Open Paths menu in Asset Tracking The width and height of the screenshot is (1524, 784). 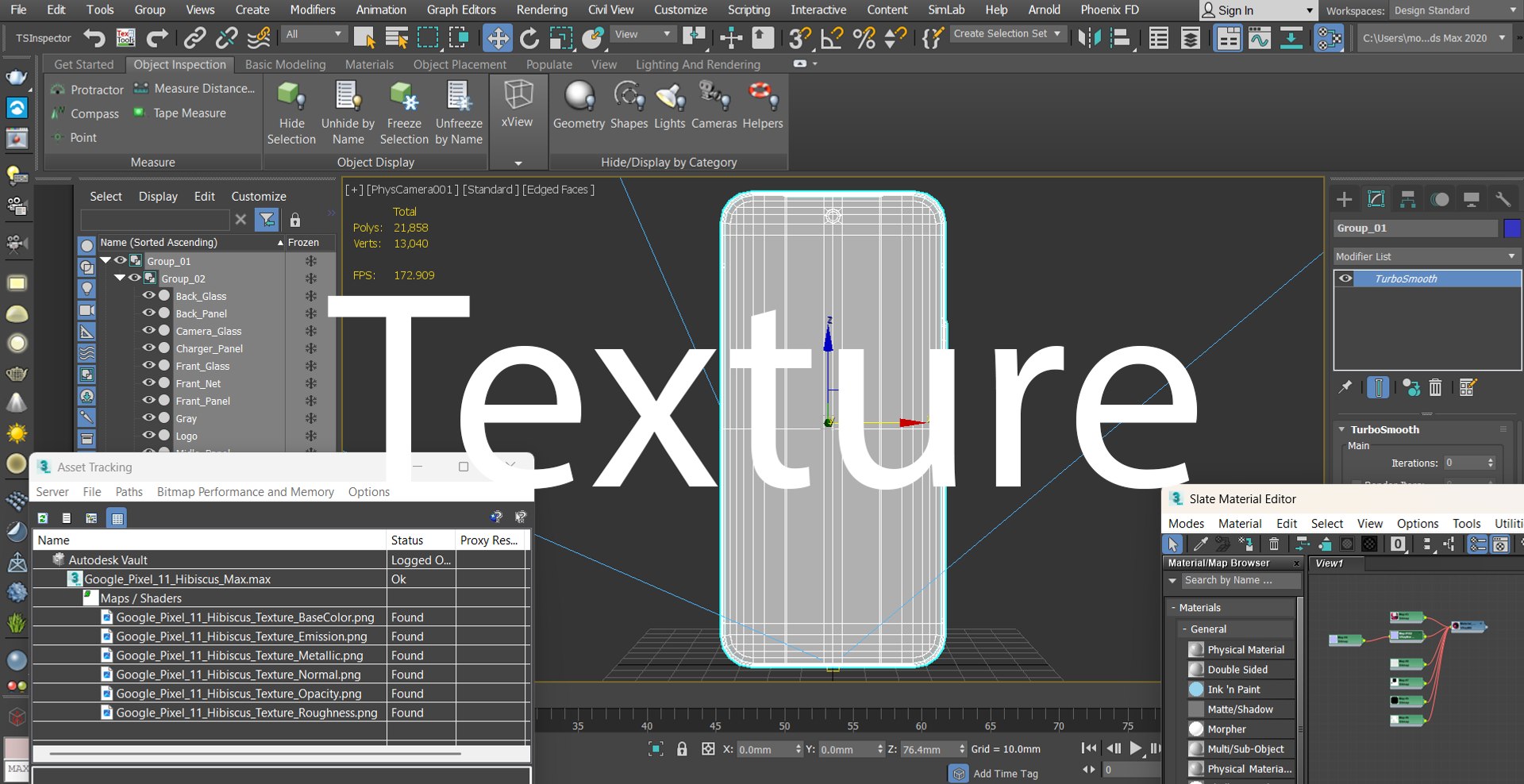(129, 492)
